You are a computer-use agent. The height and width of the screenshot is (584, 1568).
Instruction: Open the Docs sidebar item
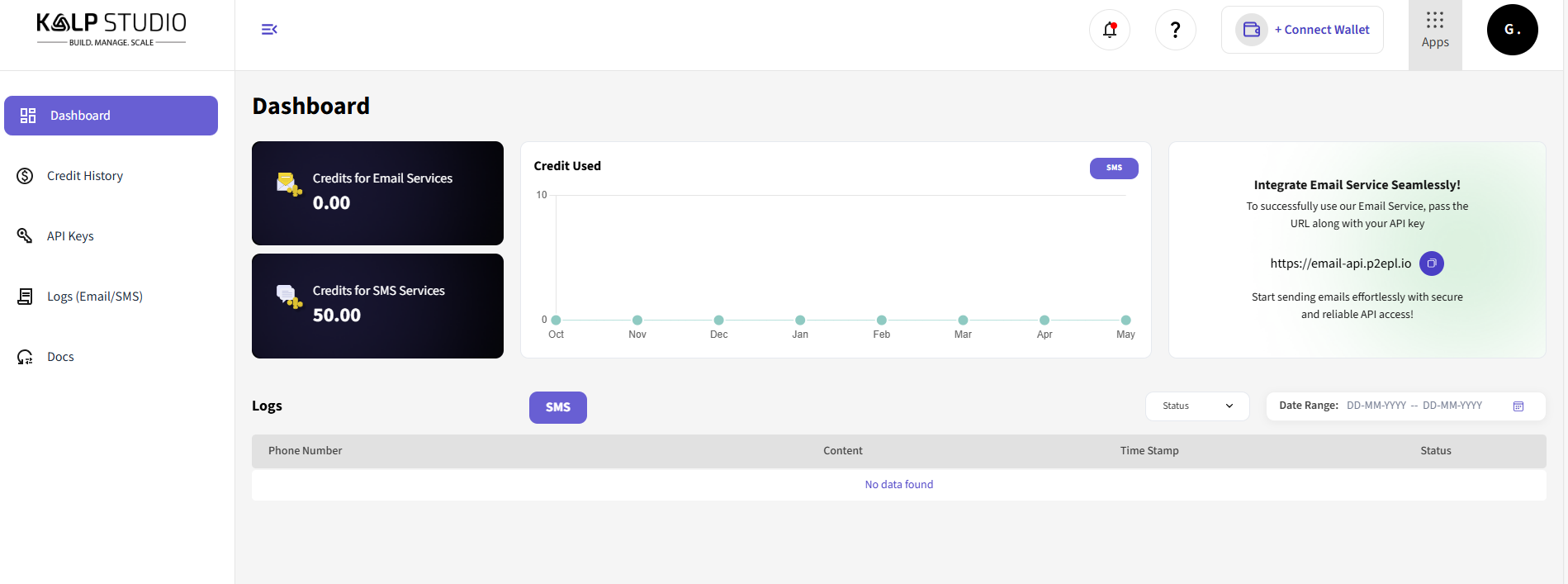point(60,357)
